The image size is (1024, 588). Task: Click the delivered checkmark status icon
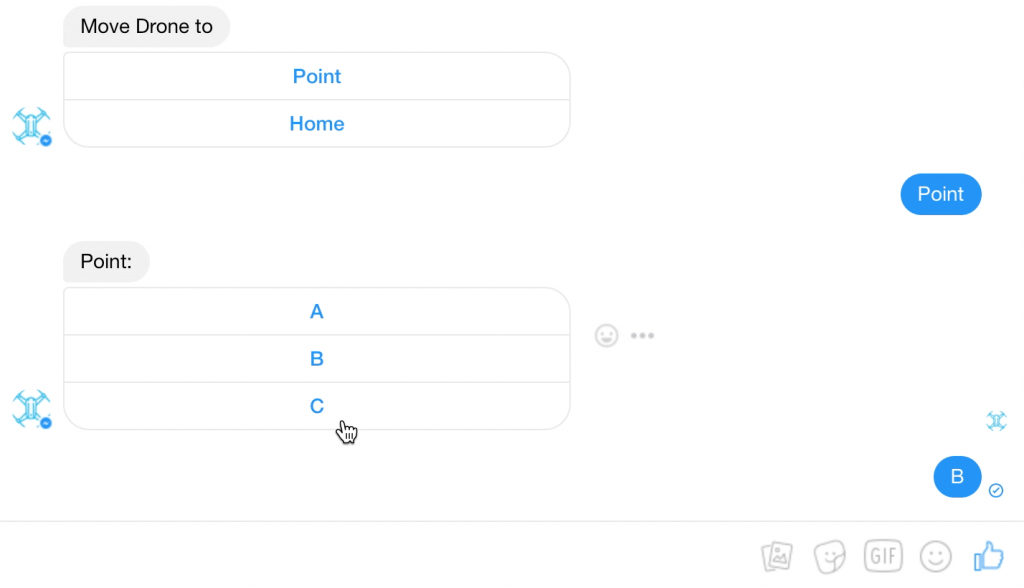(996, 490)
